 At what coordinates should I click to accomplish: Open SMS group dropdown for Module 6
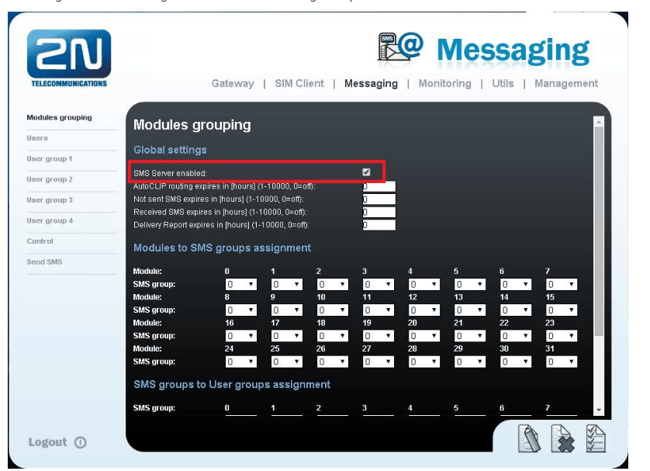pos(515,284)
